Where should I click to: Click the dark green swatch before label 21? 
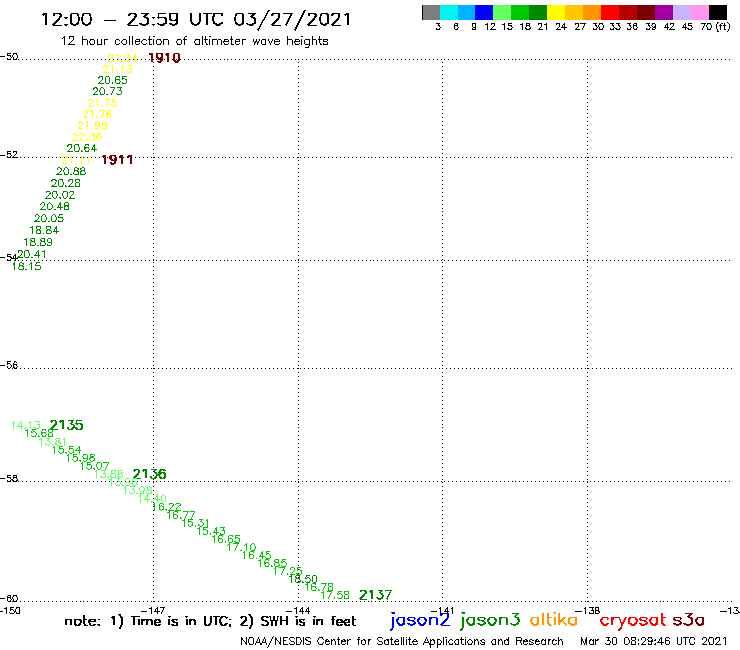(538, 13)
